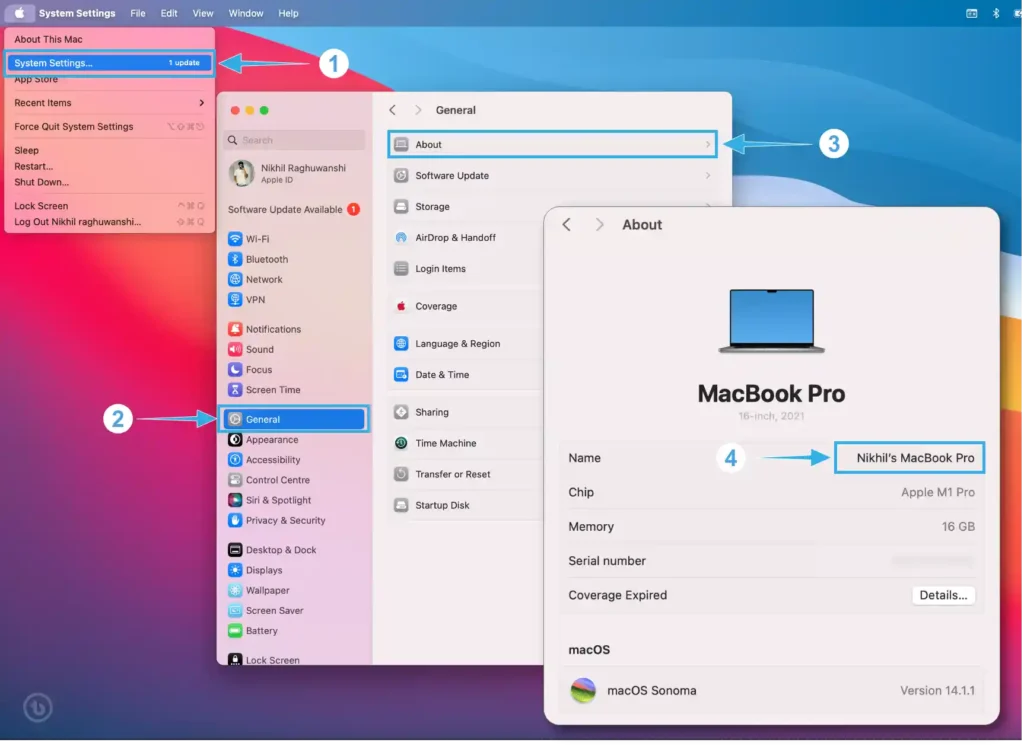
Task: Select the Bluetooth sidebar icon
Action: pos(235,259)
